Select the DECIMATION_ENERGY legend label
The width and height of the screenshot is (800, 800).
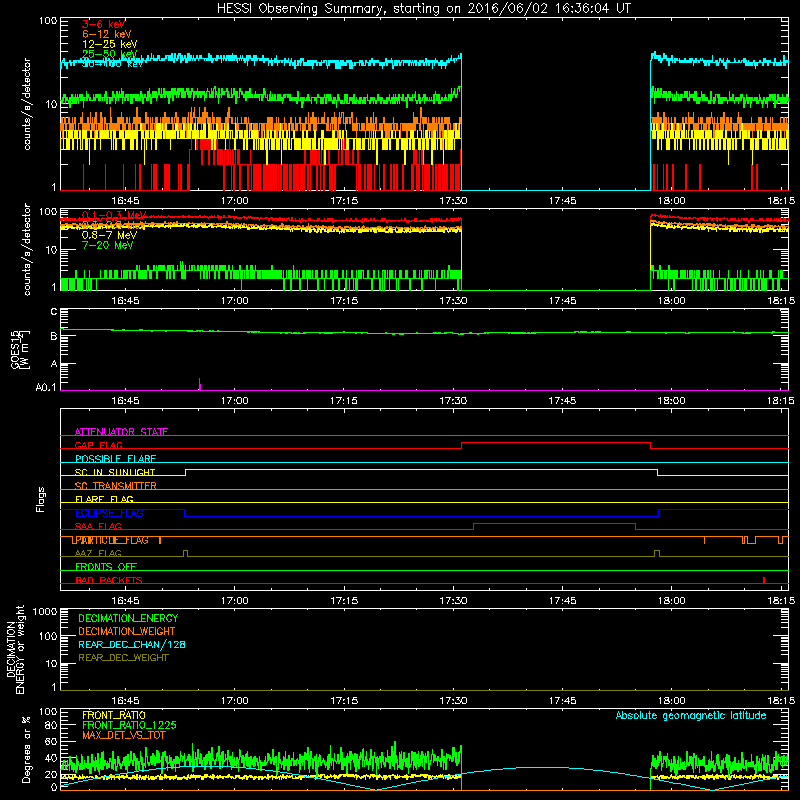(x=128, y=618)
